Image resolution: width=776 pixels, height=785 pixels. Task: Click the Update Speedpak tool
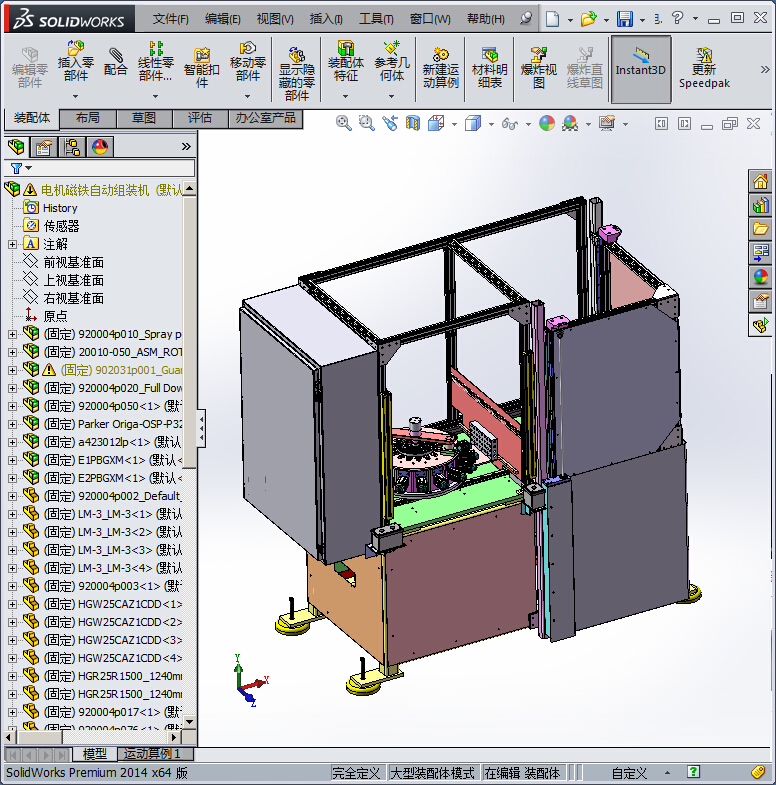point(704,68)
